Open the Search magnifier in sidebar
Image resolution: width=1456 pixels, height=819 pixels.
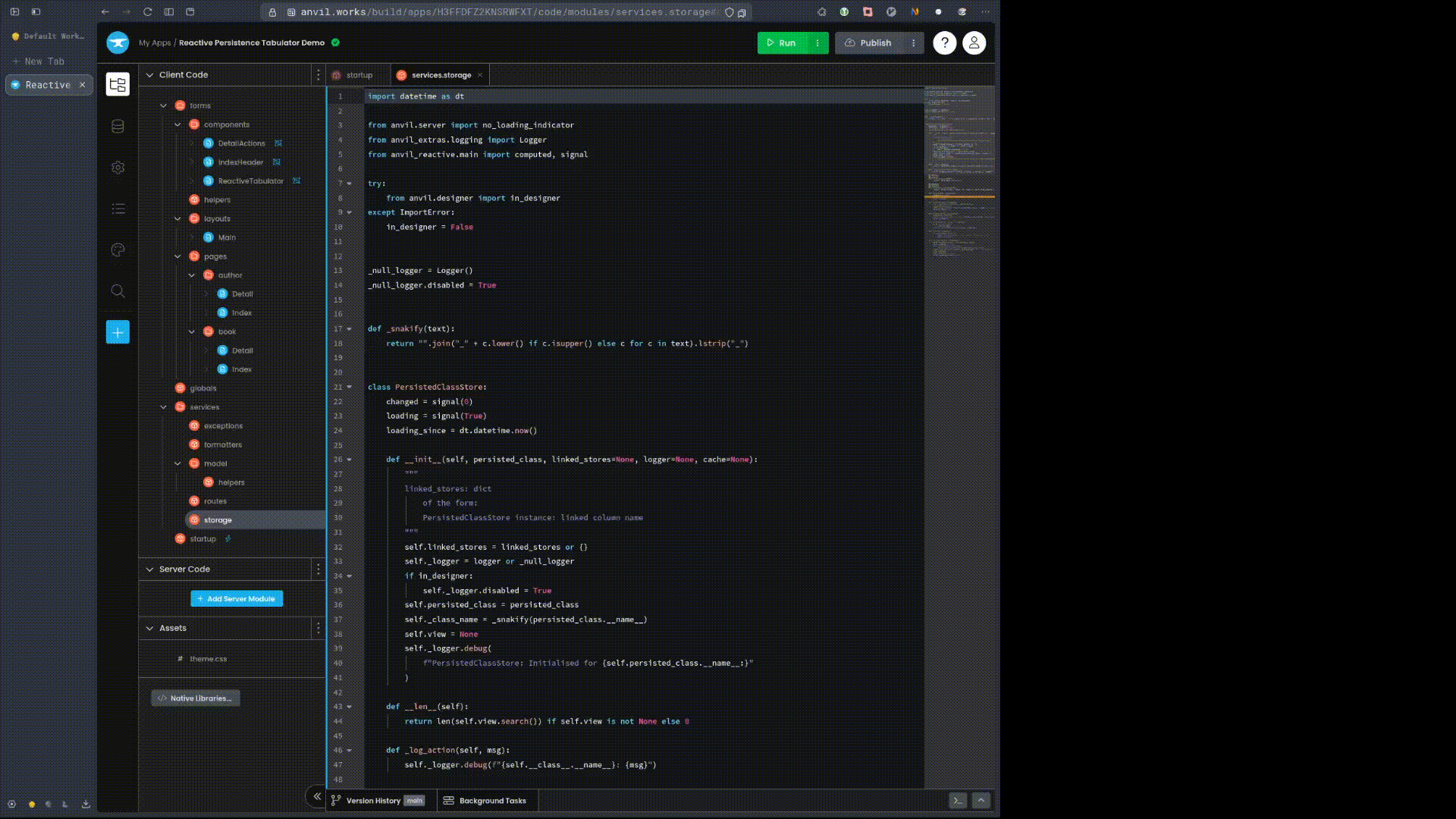click(118, 291)
